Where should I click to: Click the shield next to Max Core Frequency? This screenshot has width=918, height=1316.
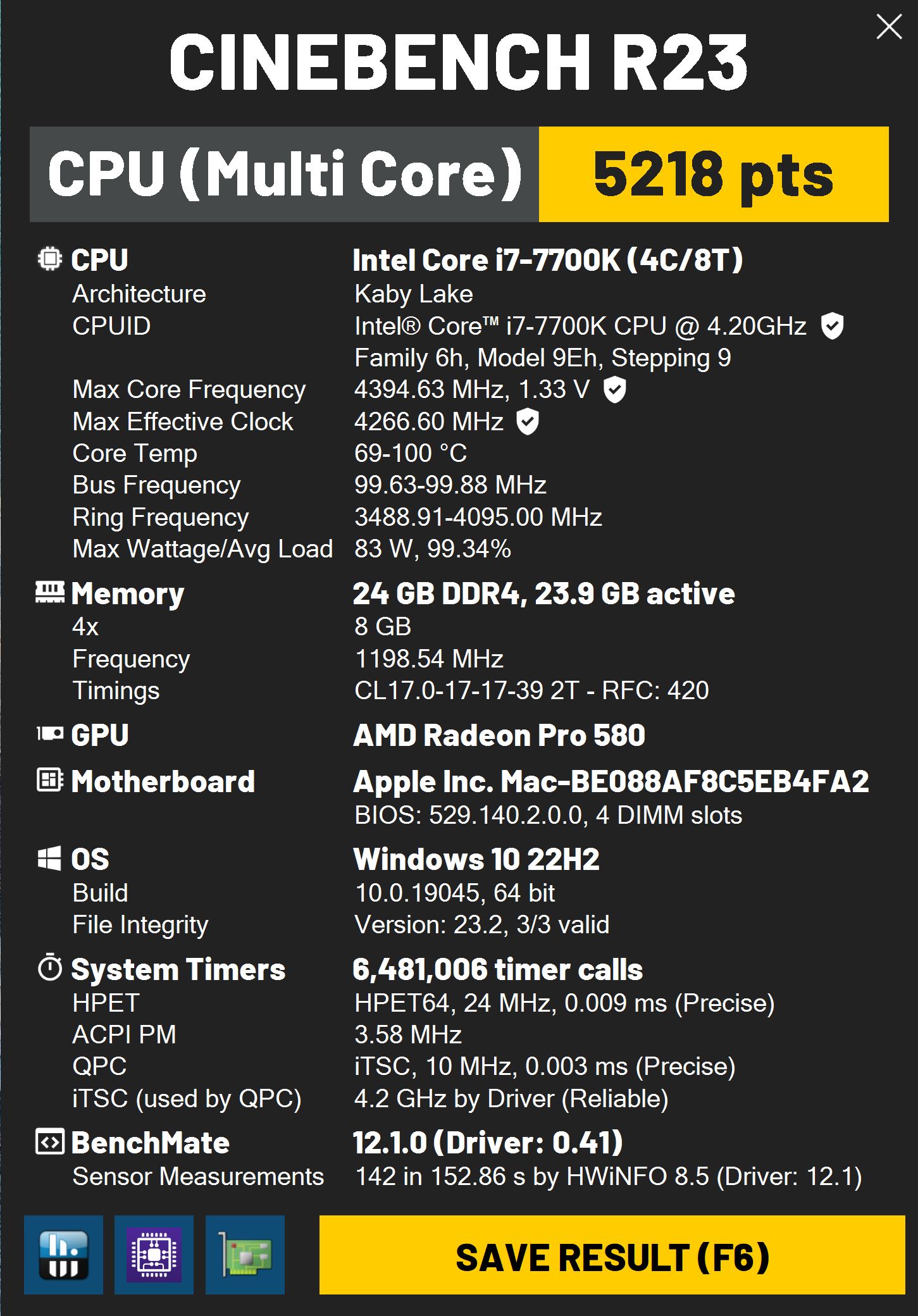coord(614,390)
